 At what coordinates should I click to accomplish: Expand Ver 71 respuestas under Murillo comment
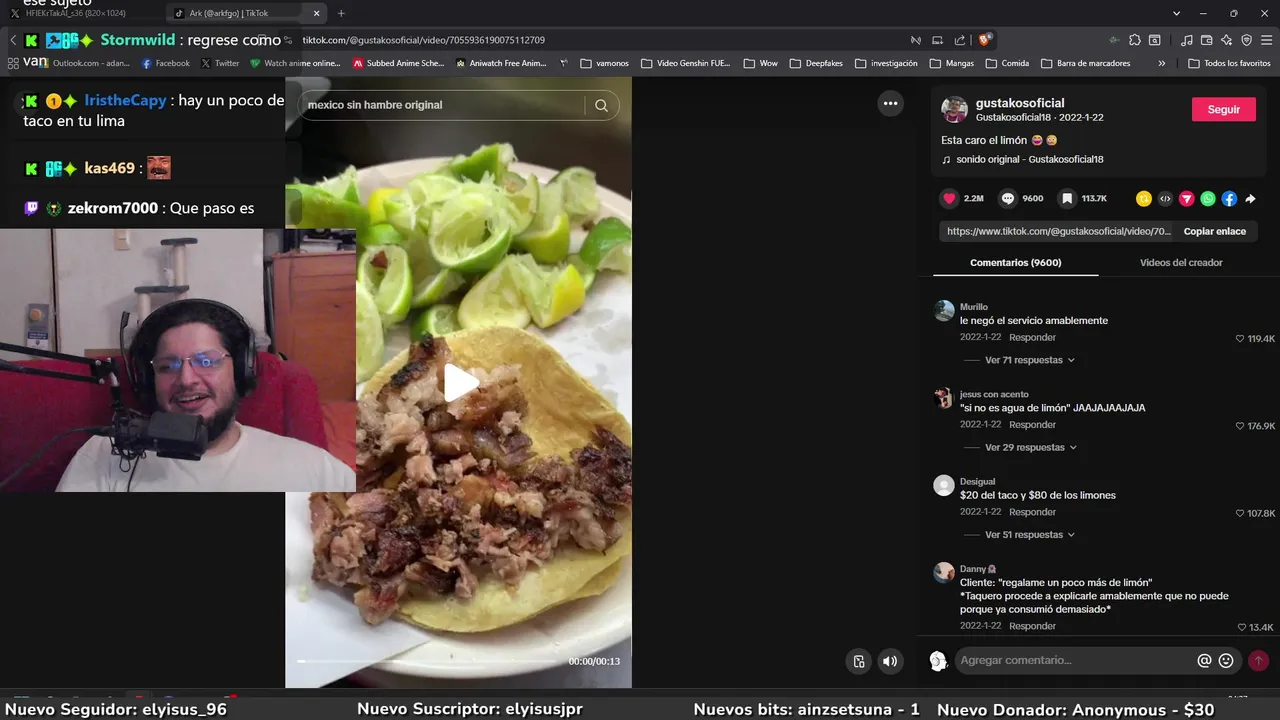point(1030,360)
